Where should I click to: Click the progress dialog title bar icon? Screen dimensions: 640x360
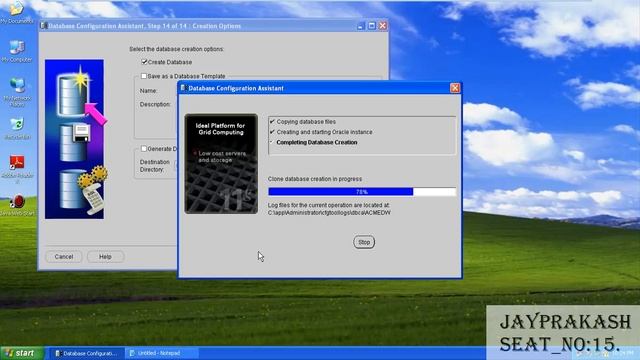183,88
